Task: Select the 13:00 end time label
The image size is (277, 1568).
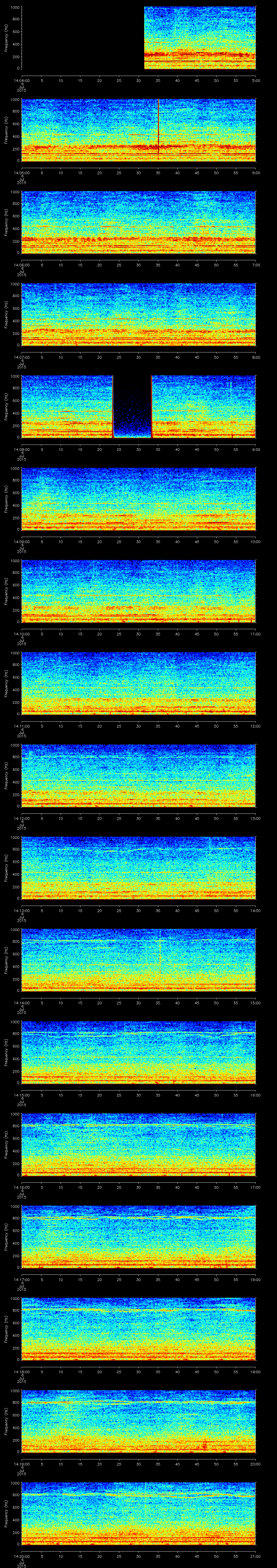Action: click(255, 818)
